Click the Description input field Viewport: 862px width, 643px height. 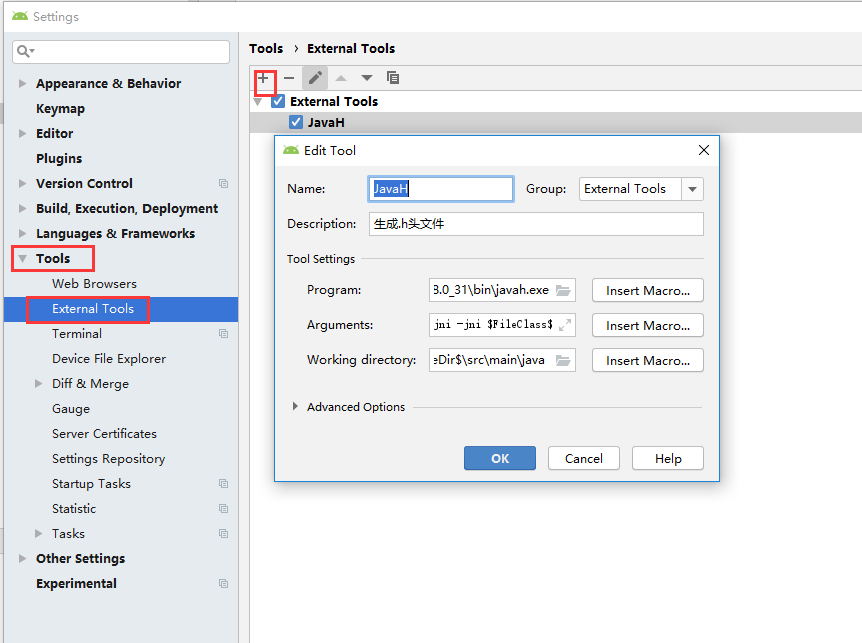pos(536,224)
